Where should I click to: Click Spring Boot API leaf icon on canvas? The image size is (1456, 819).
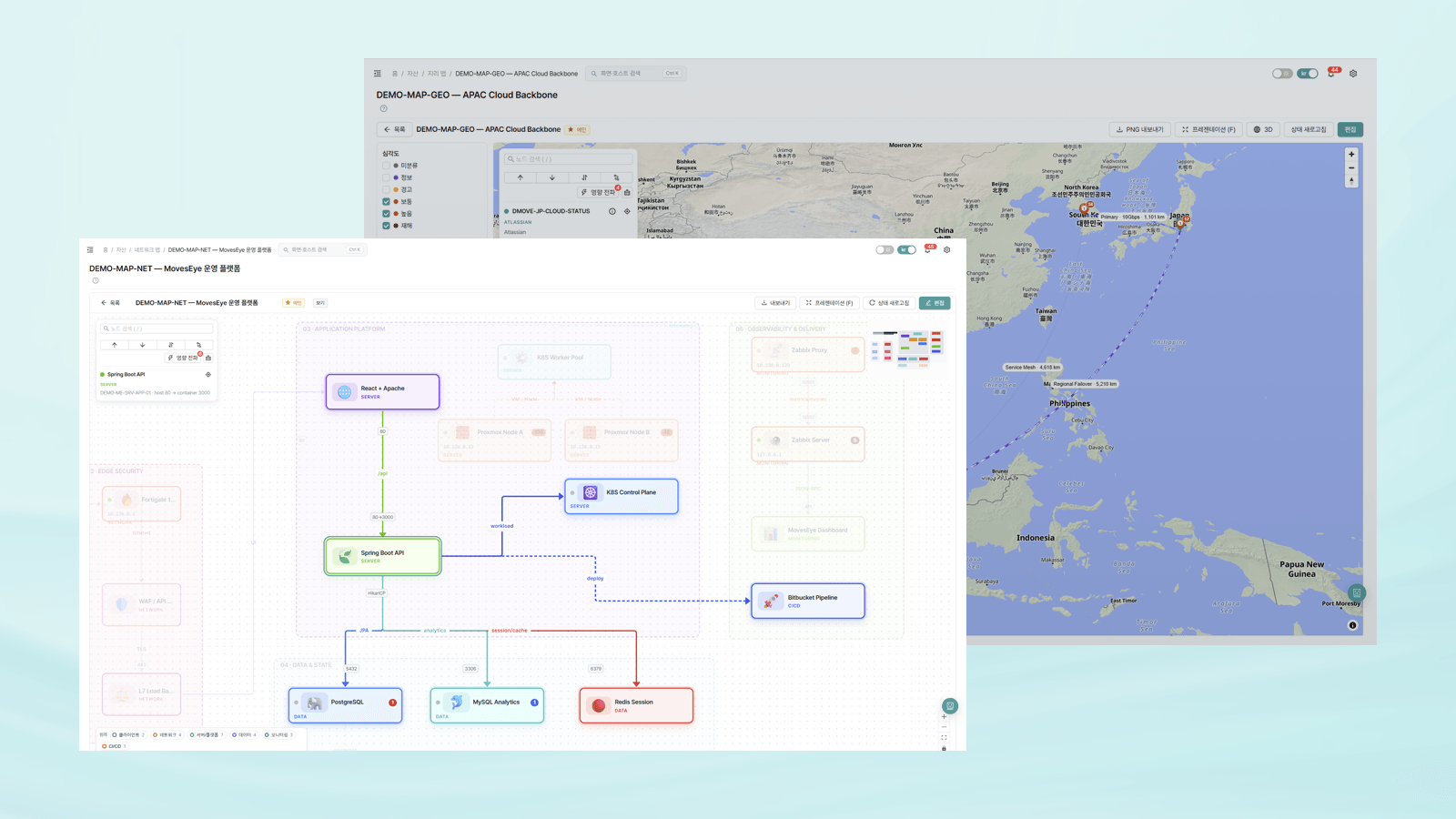[x=344, y=556]
